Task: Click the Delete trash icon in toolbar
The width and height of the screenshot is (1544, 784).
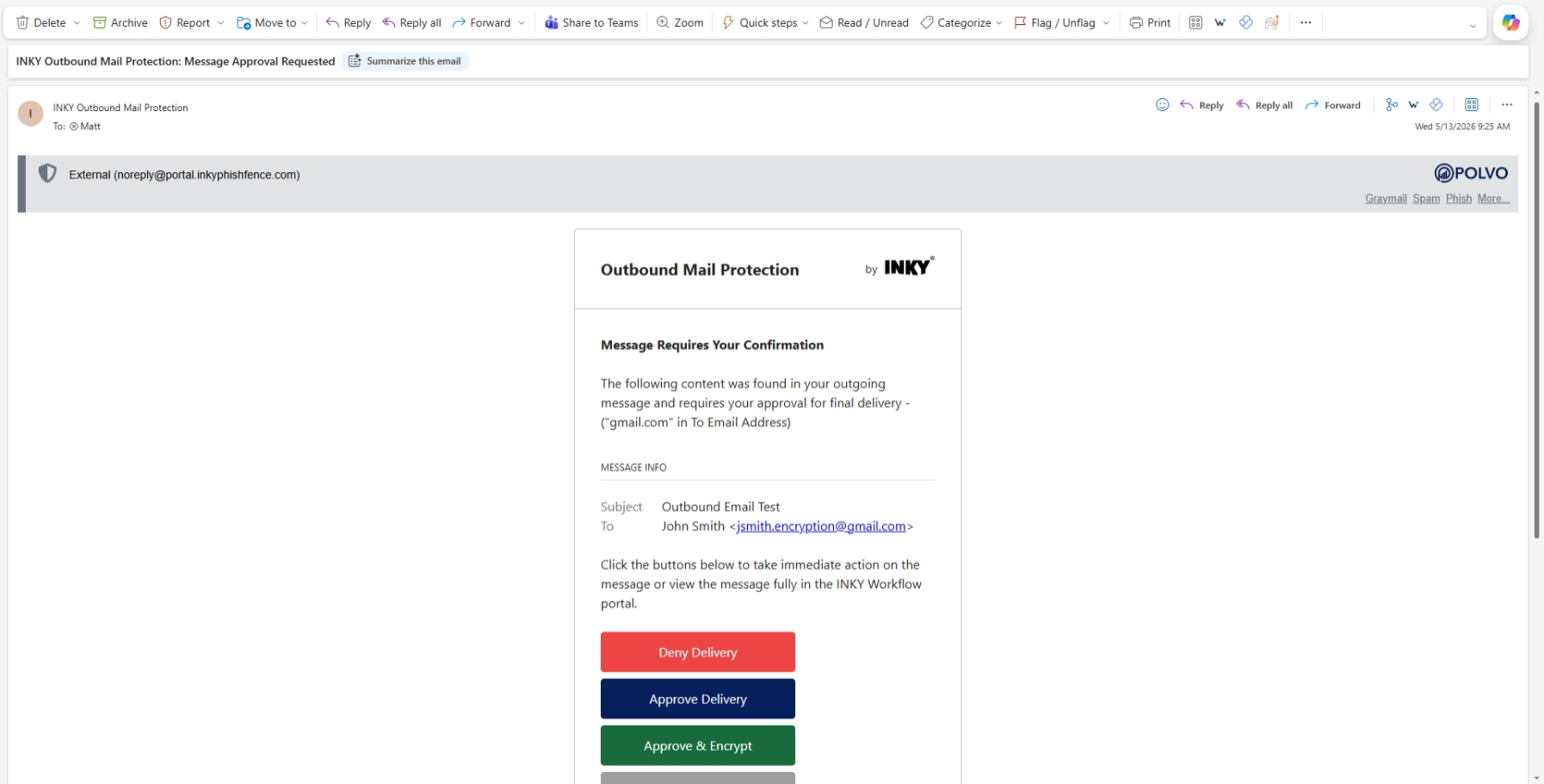Action: tap(22, 22)
